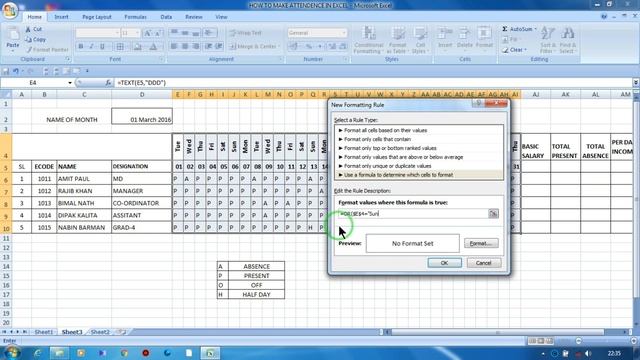This screenshot has height=360, width=640.
Task: Expand the formula bar
Action: (x=636, y=83)
